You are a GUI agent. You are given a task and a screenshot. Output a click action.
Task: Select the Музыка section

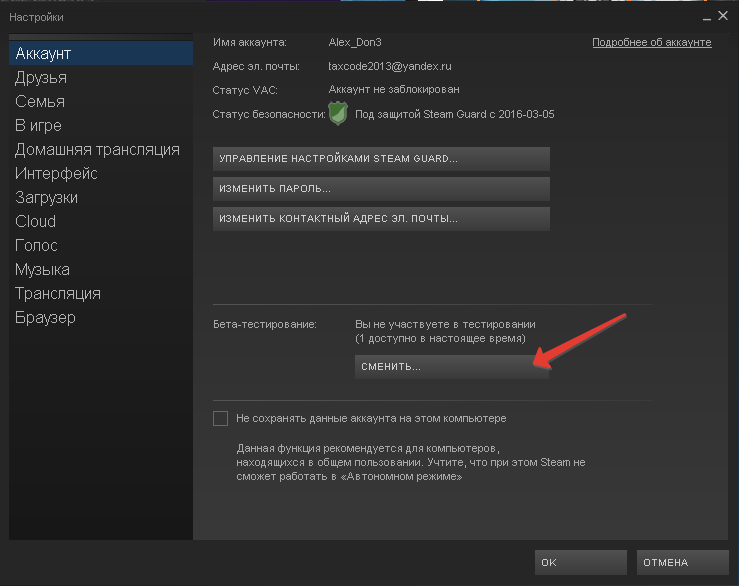pos(42,269)
